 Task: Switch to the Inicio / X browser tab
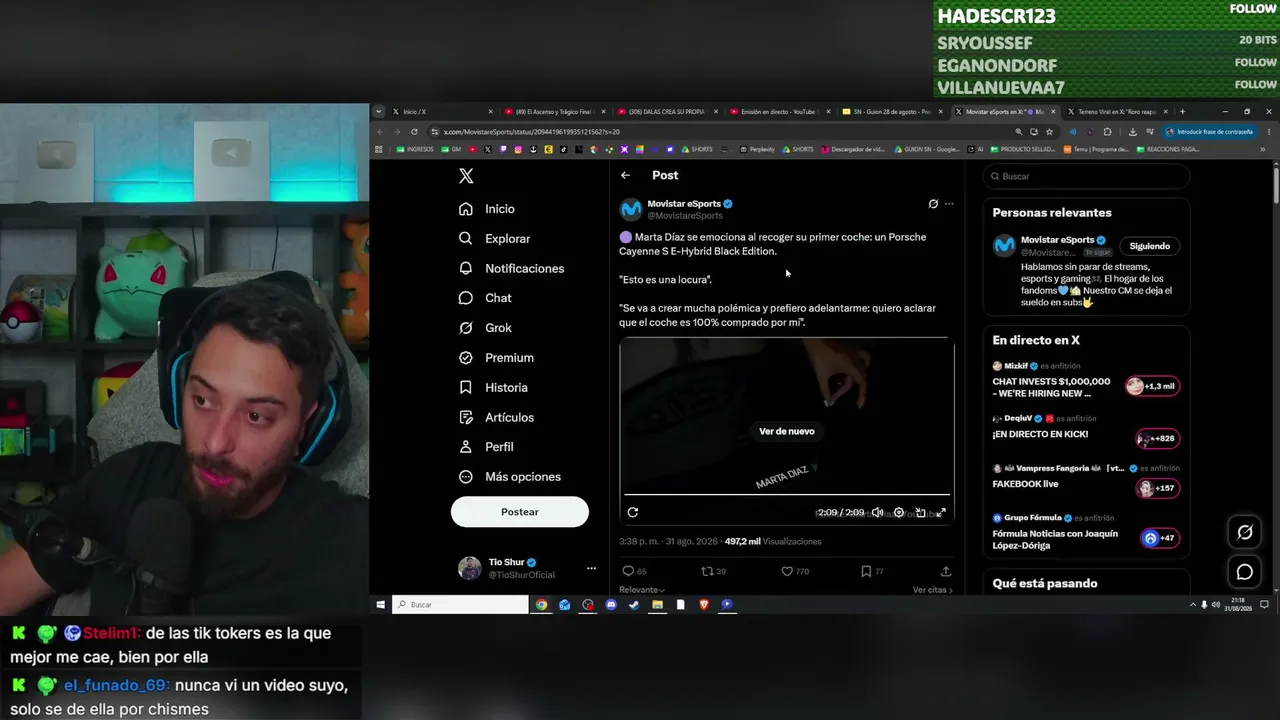click(x=440, y=112)
